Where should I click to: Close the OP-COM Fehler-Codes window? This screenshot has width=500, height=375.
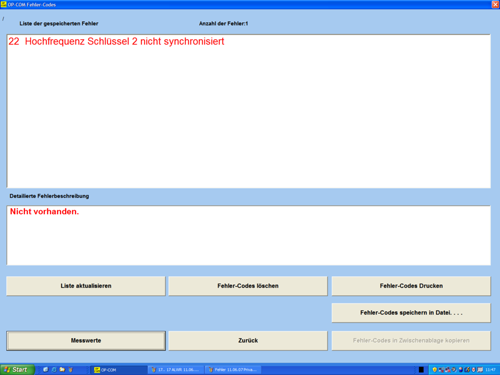[x=495, y=4]
